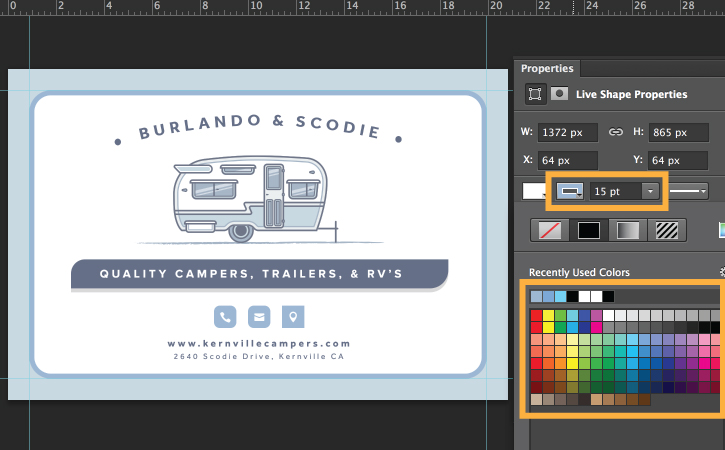Choose the Solid Color stroke option
Image resolution: width=725 pixels, height=450 pixels.
589,230
